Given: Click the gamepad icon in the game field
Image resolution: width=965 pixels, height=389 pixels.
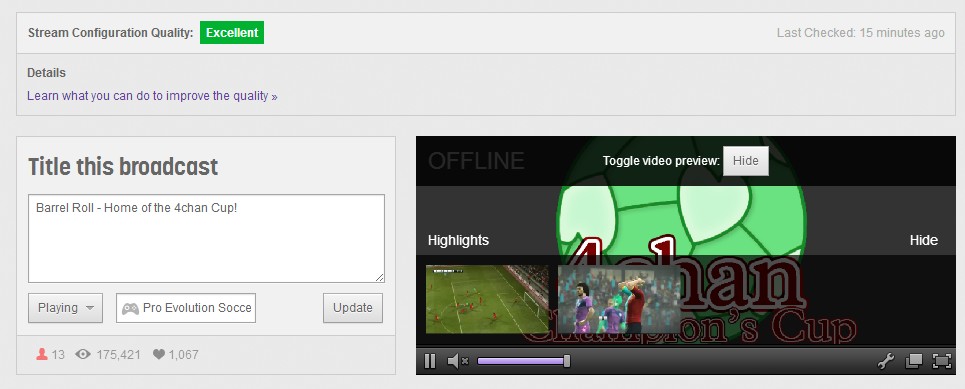Looking at the screenshot, I should (130, 308).
